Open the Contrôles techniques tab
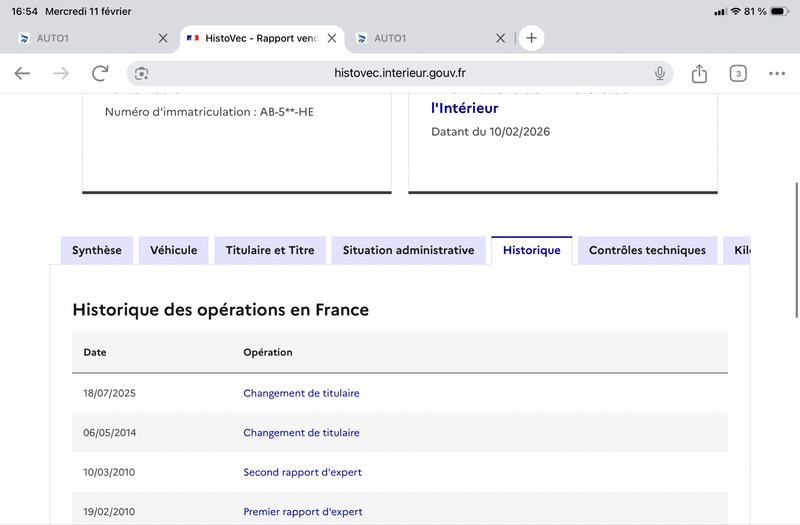This screenshot has height=525, width=800. click(647, 250)
